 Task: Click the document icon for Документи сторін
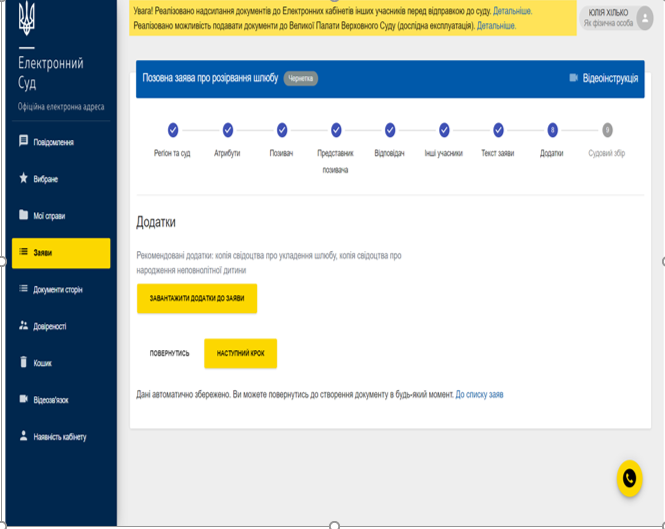[x=24, y=289]
